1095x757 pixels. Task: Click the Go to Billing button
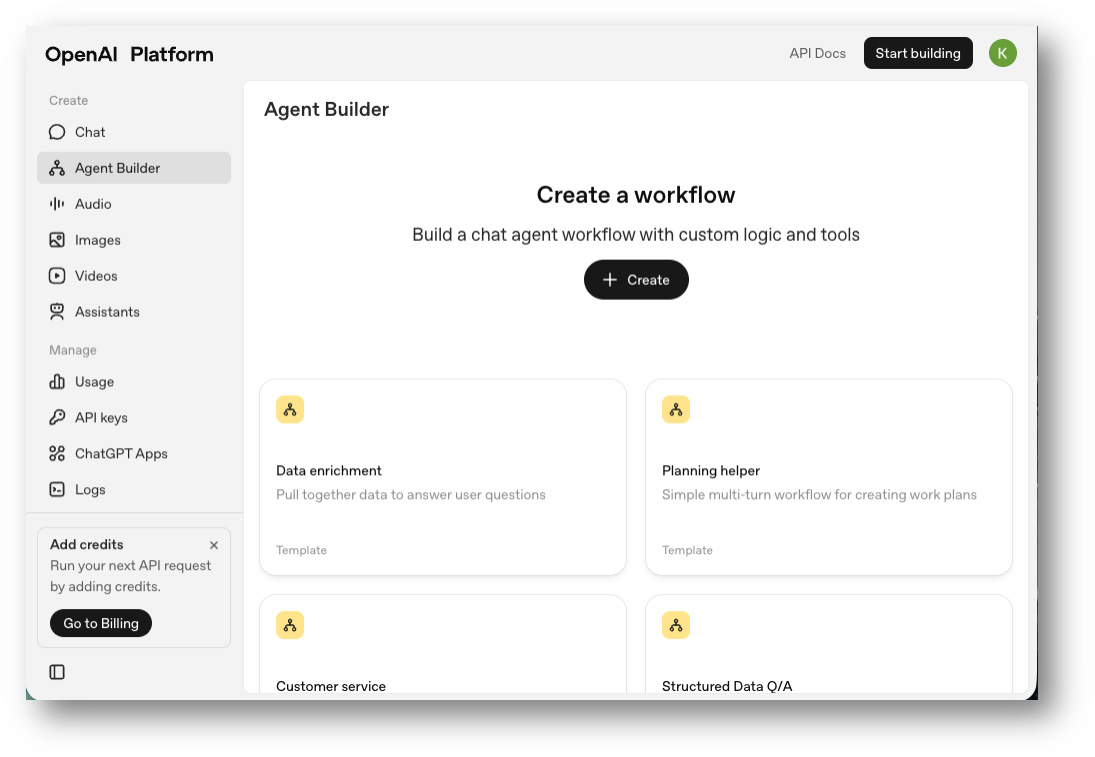pyautogui.click(x=101, y=623)
